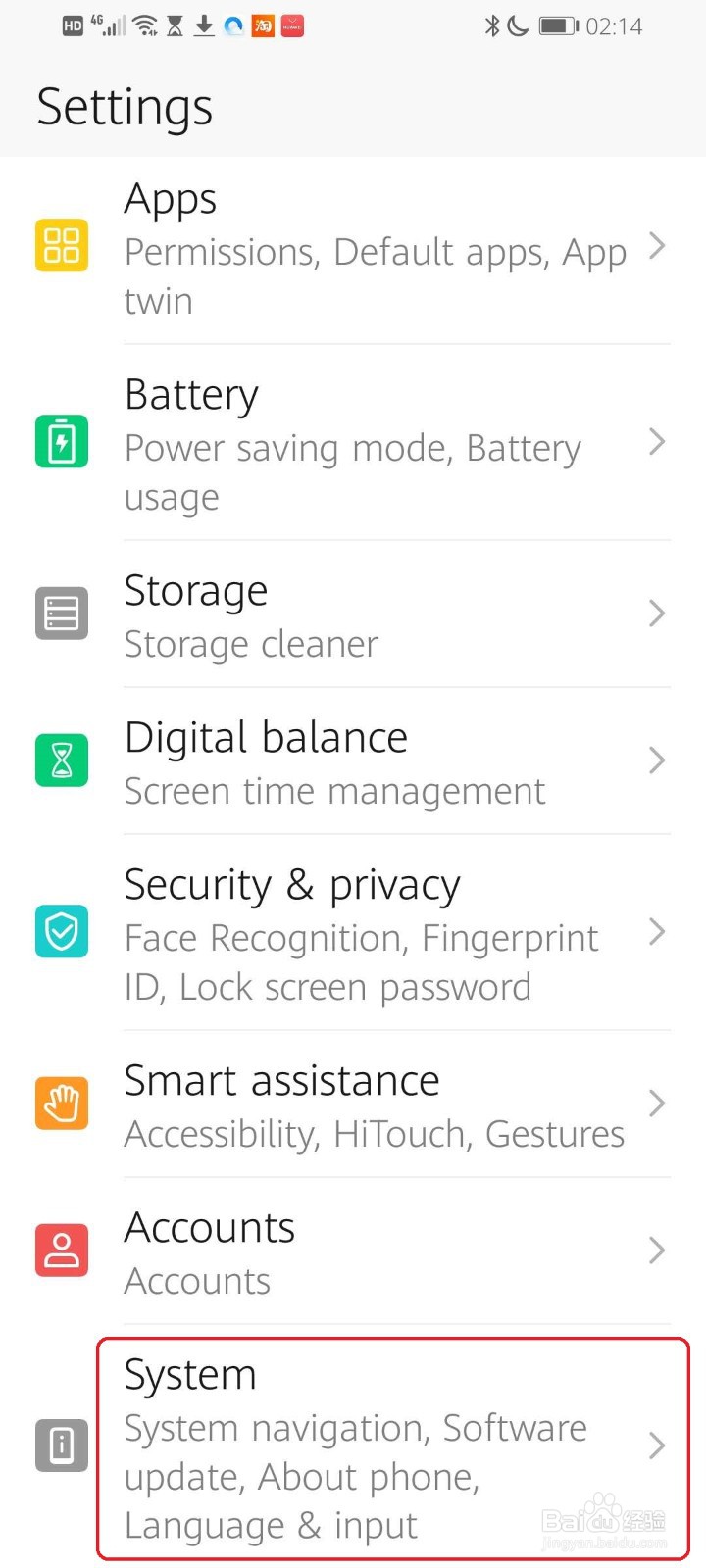Open System settings entry
This screenshot has width=706, height=1568.
[373, 1447]
